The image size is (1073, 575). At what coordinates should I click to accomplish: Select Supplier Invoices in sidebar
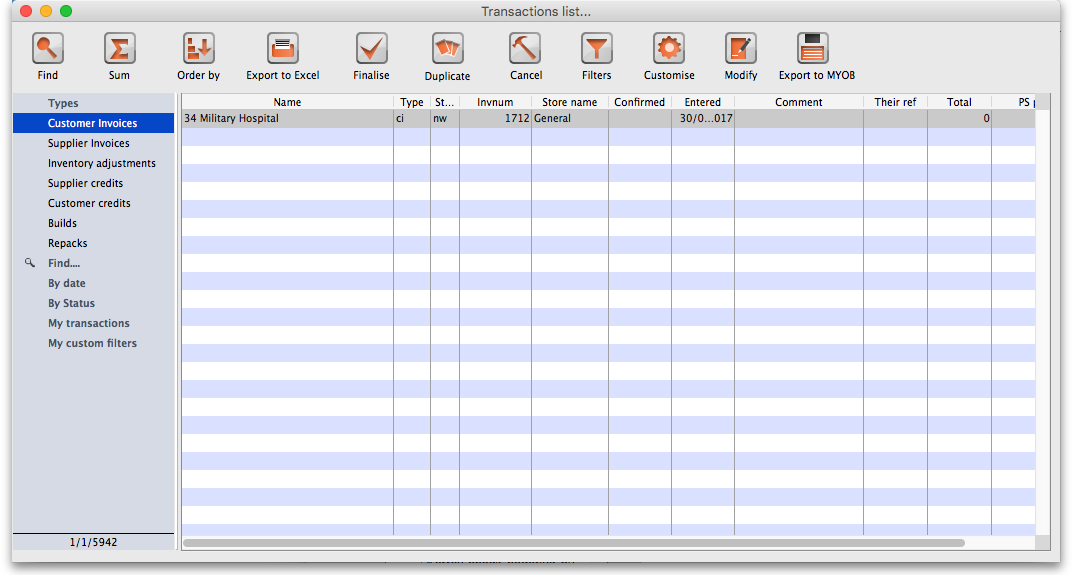(89, 143)
